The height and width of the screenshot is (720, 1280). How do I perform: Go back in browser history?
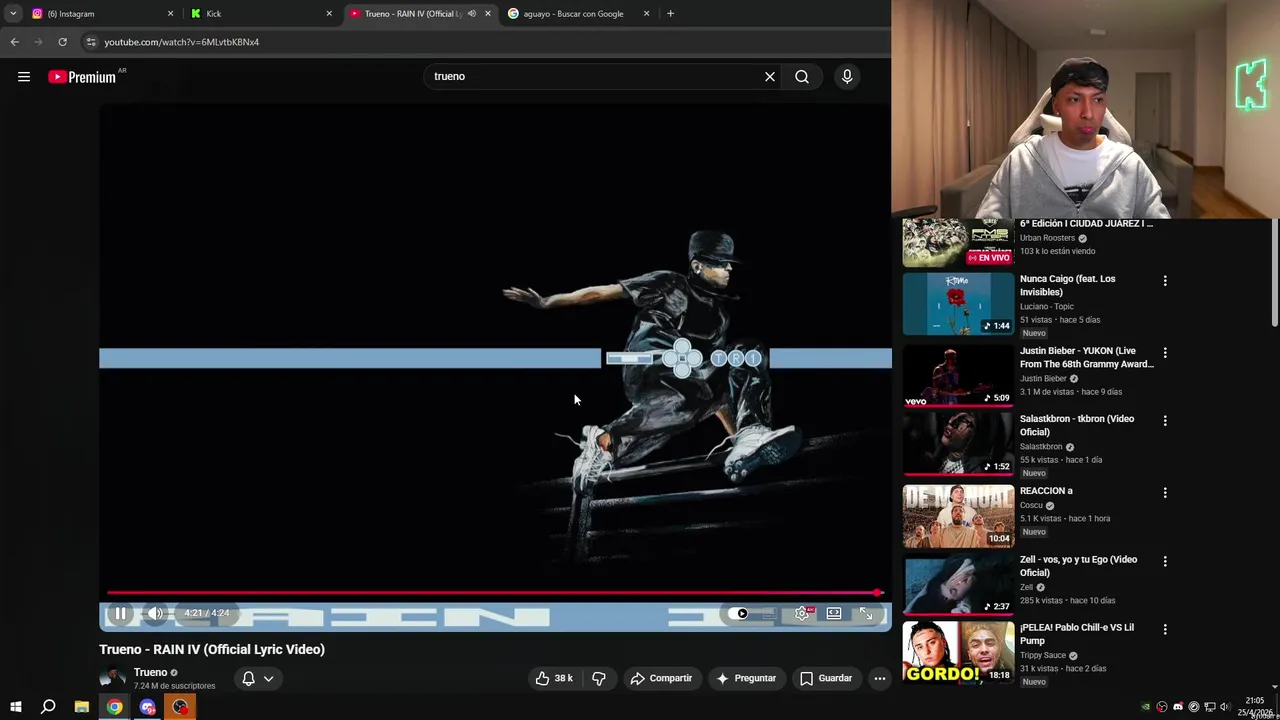[x=14, y=42]
